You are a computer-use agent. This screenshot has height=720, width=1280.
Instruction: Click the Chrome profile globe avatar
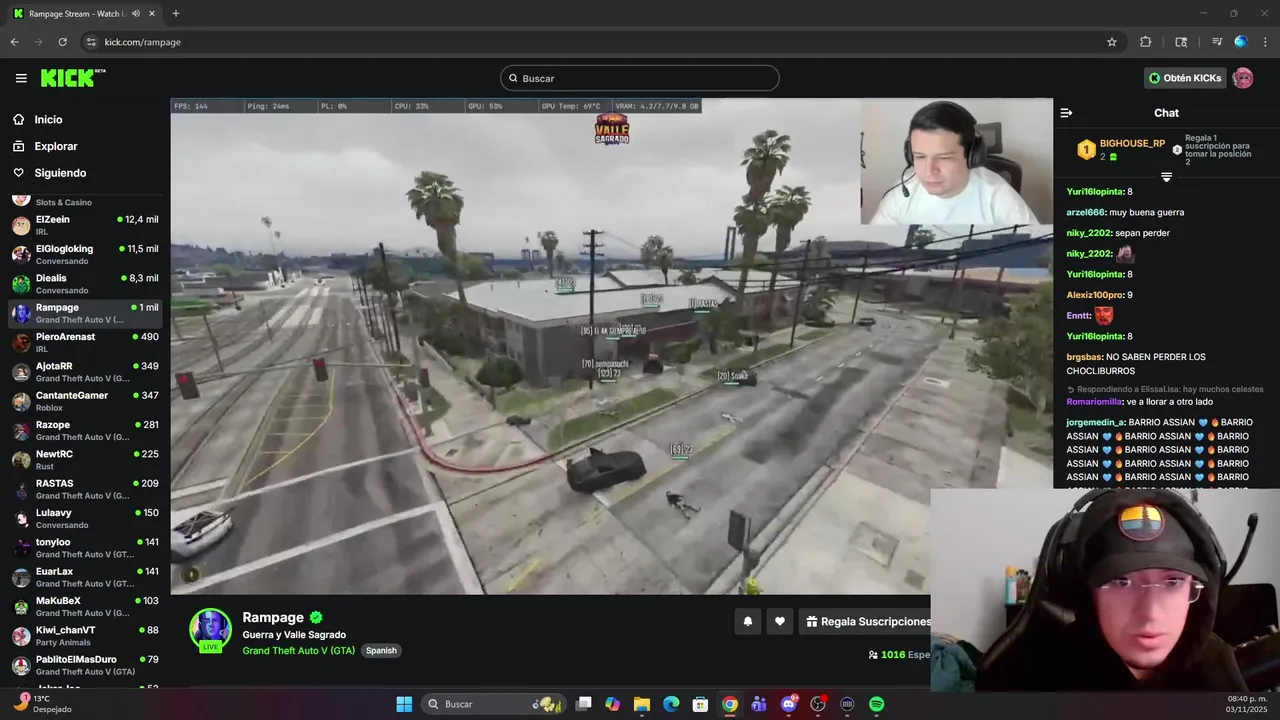[x=1241, y=42]
